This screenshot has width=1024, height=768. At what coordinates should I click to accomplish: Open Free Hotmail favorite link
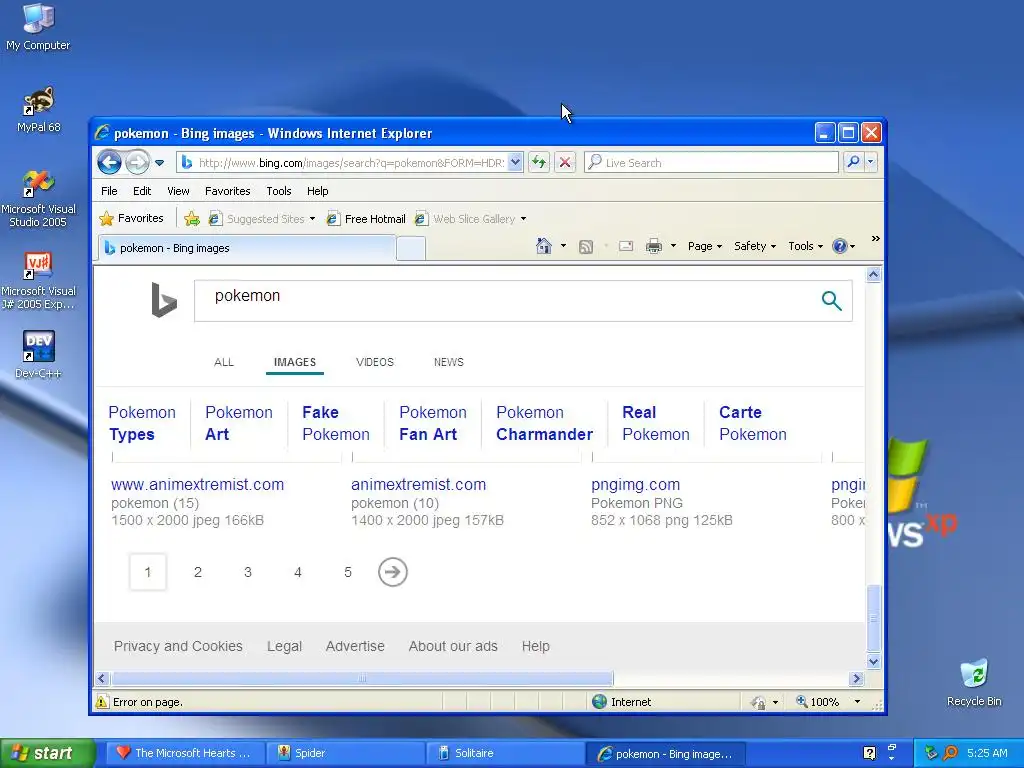[366, 219]
